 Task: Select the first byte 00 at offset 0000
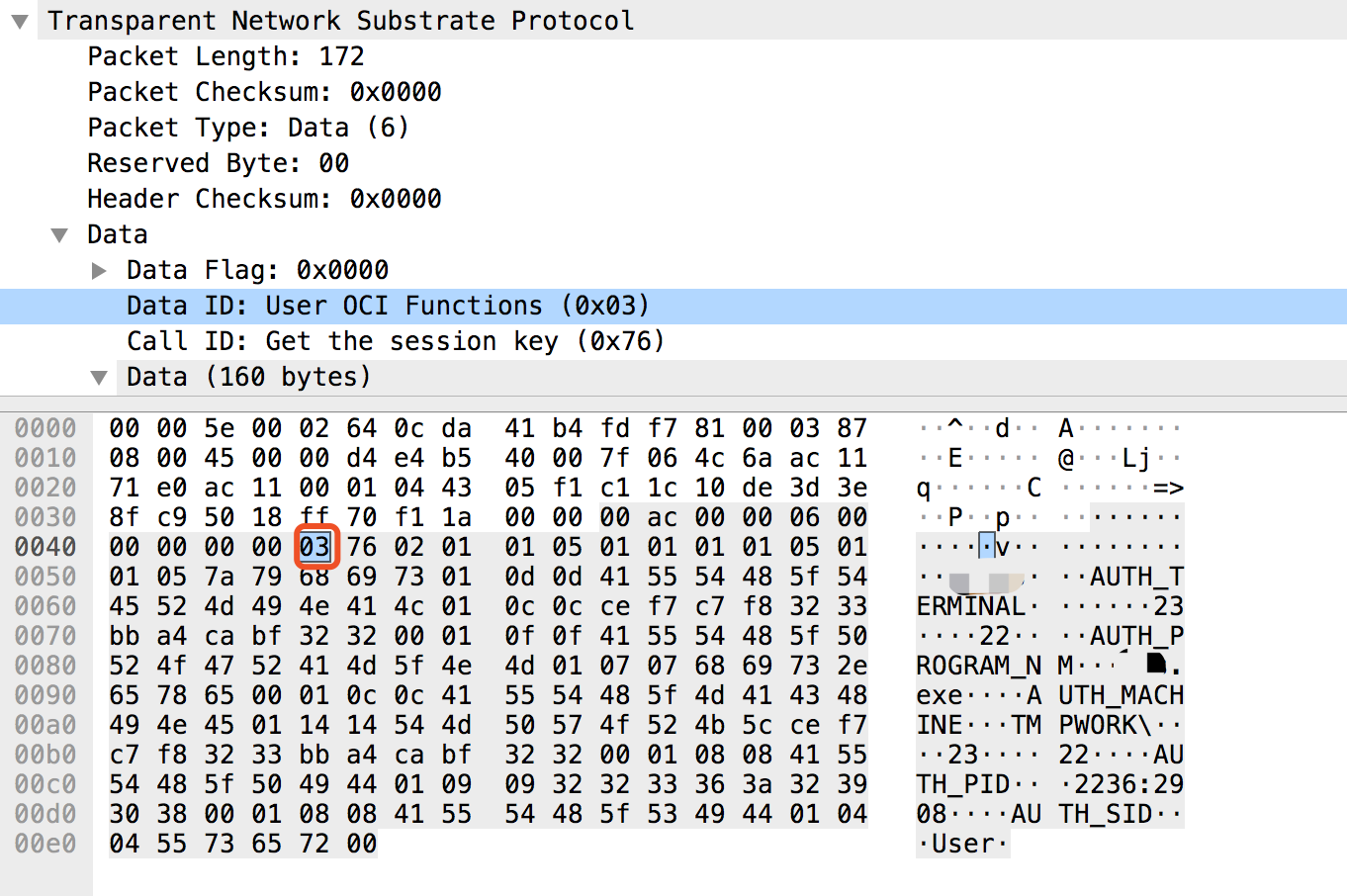(125, 428)
